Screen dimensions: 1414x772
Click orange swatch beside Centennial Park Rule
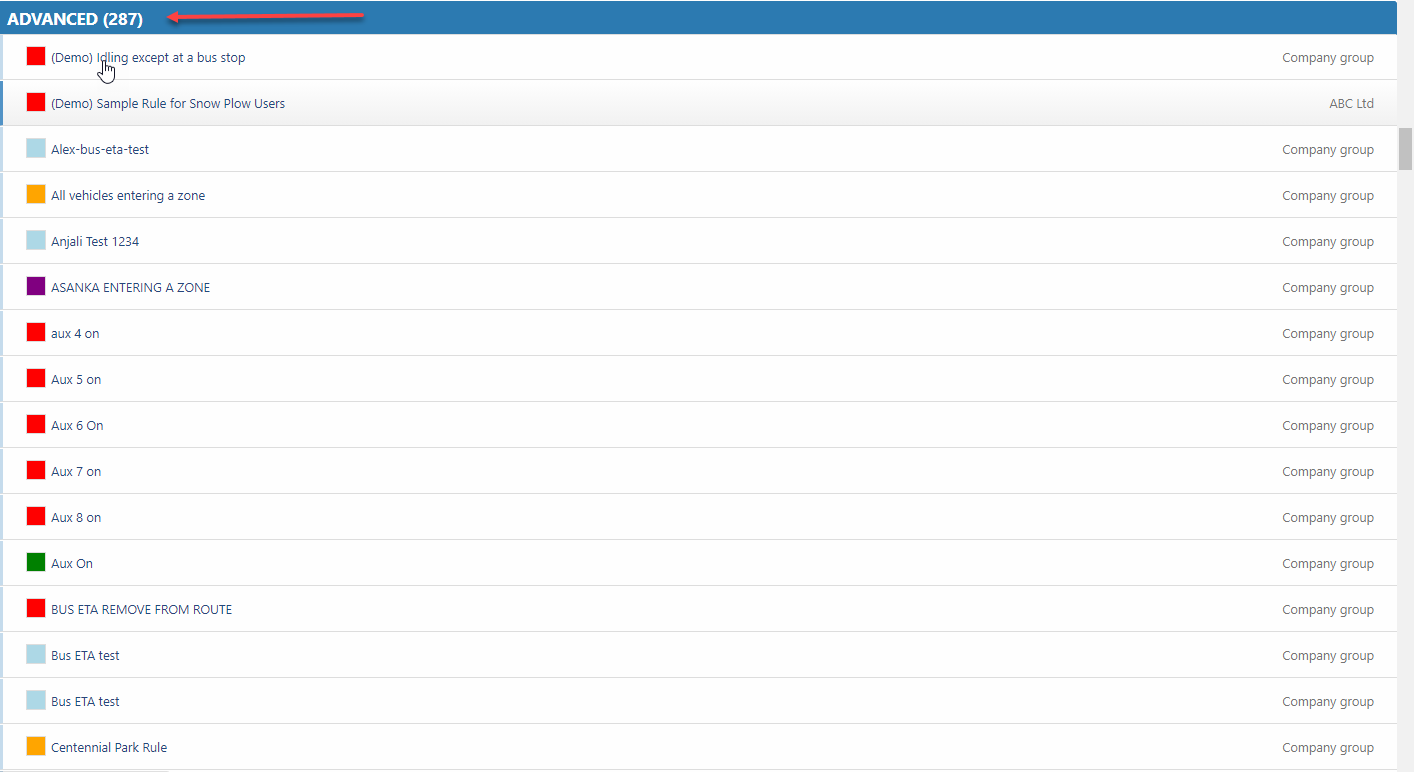(x=36, y=746)
